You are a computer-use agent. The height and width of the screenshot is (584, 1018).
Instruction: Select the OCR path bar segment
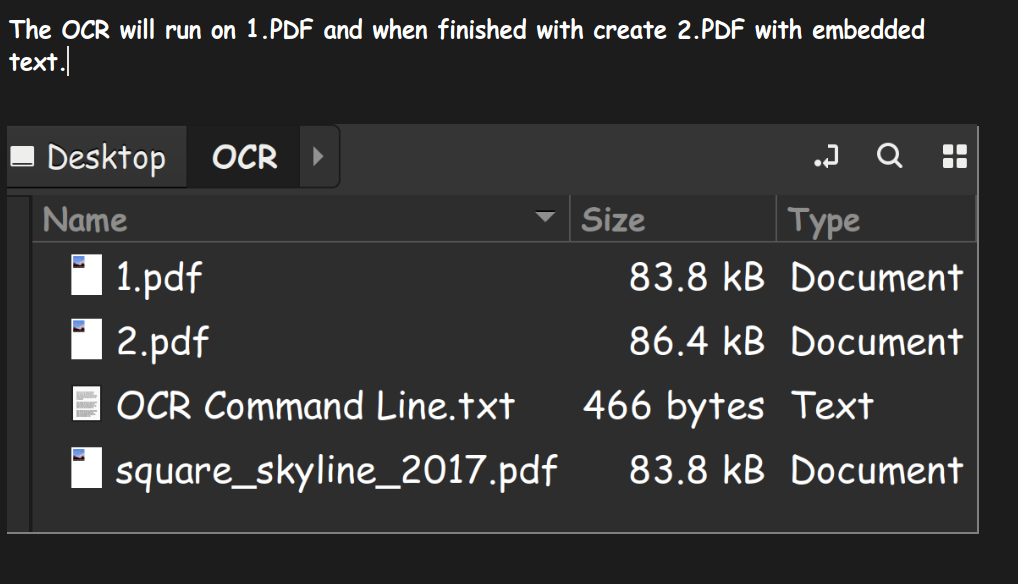pyautogui.click(x=245, y=157)
